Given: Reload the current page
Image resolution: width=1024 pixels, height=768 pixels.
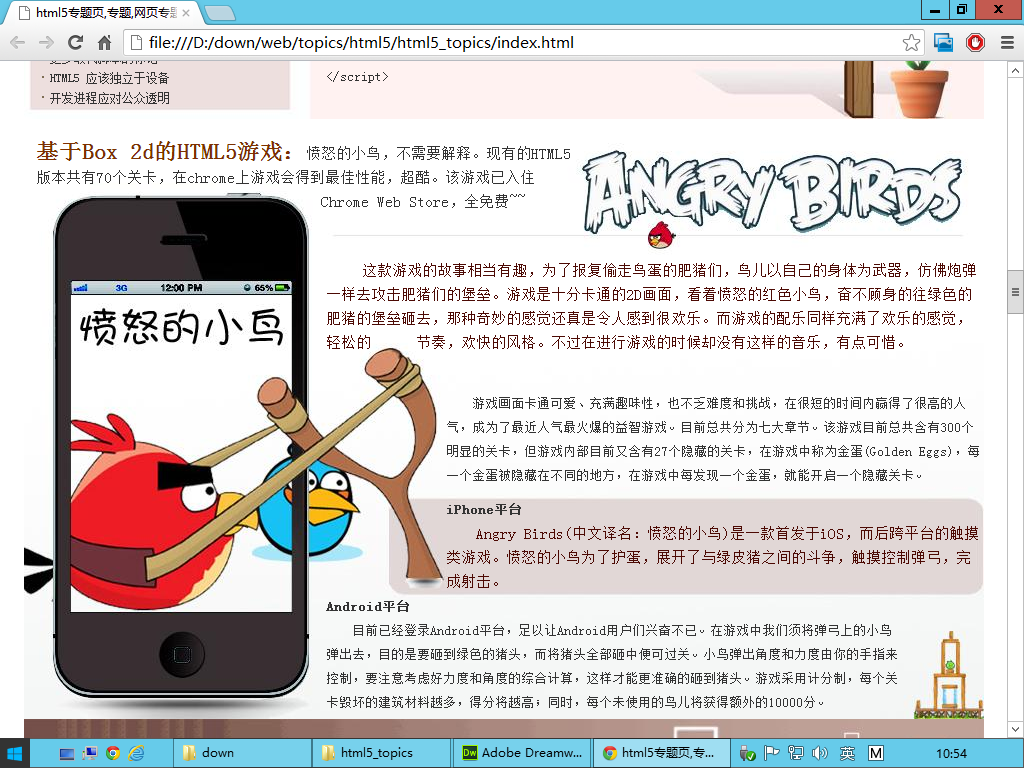Looking at the screenshot, I should (76, 42).
